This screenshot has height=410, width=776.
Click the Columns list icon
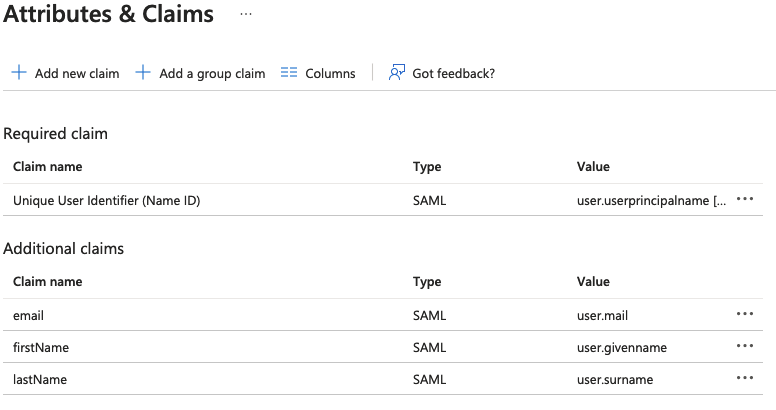289,73
